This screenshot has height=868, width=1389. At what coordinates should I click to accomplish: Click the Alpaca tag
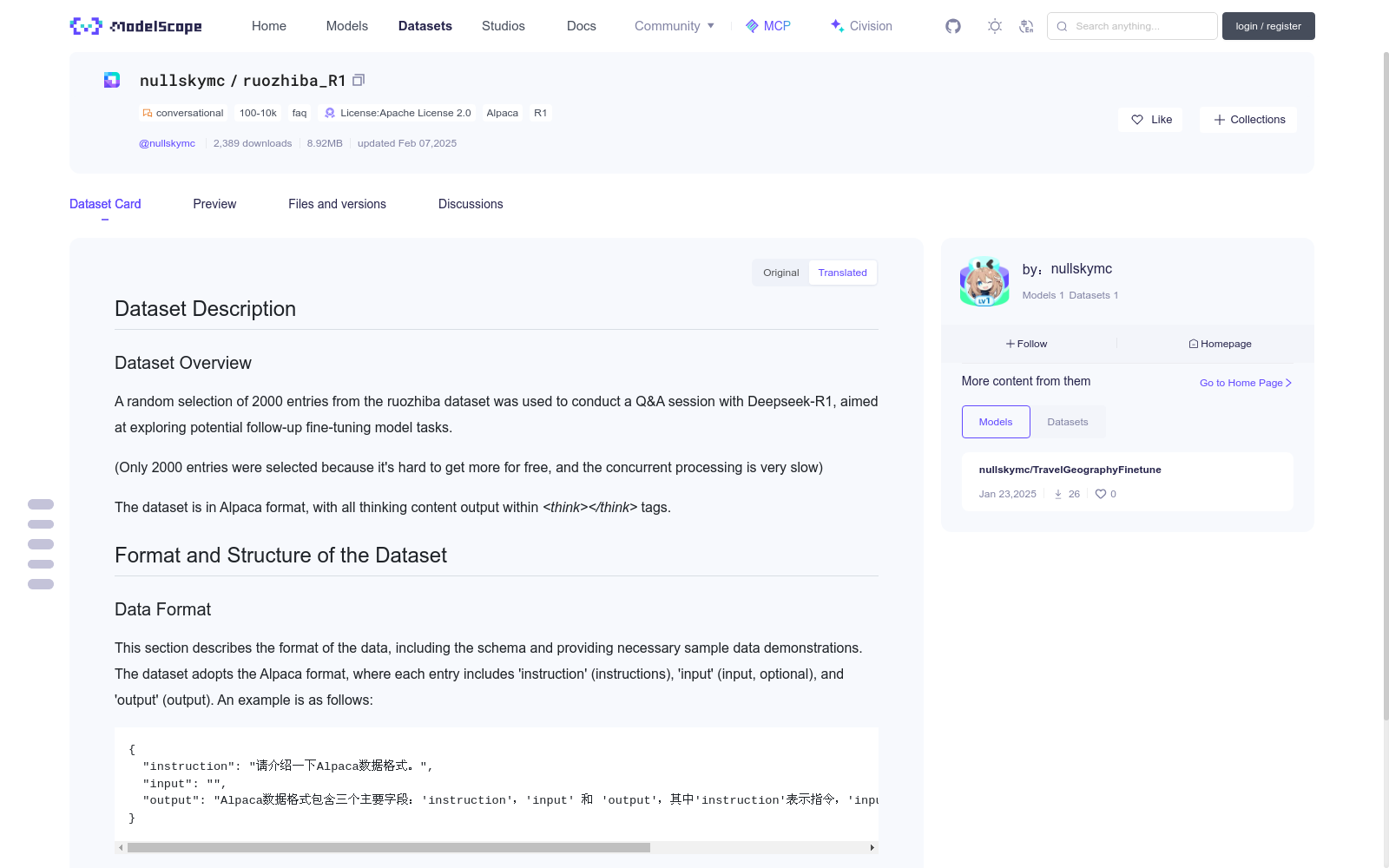(x=502, y=113)
